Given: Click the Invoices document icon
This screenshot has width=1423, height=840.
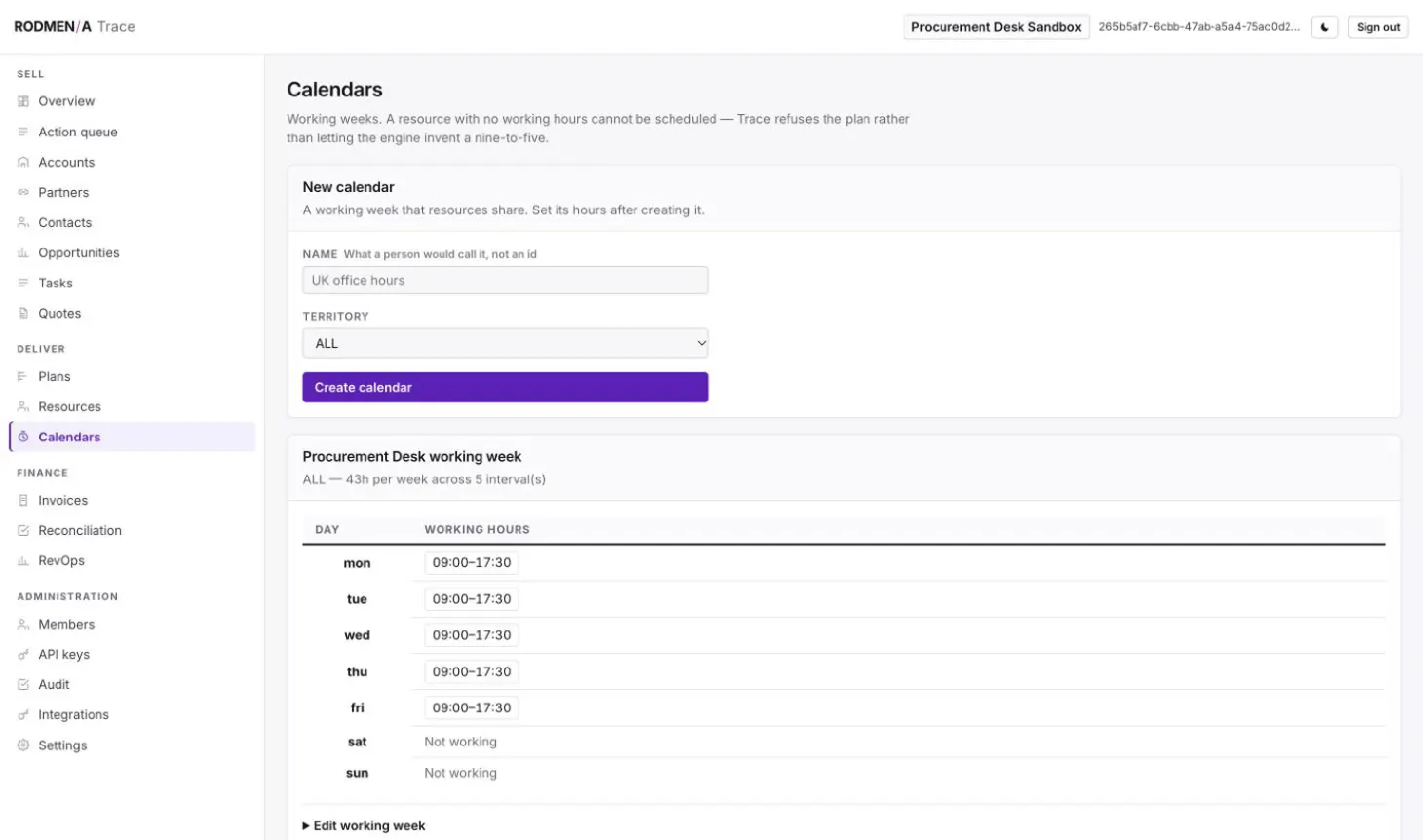Looking at the screenshot, I should point(23,500).
